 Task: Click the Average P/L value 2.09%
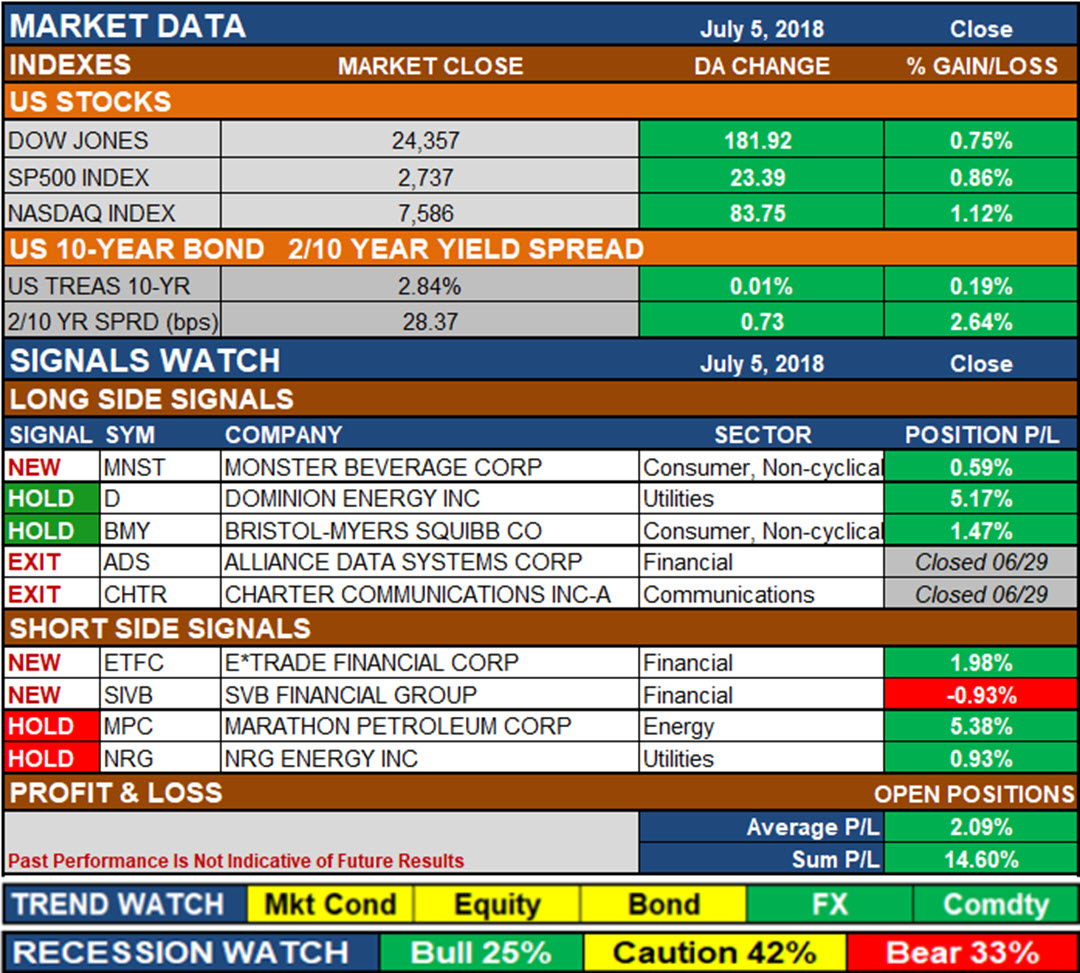[x=982, y=826]
